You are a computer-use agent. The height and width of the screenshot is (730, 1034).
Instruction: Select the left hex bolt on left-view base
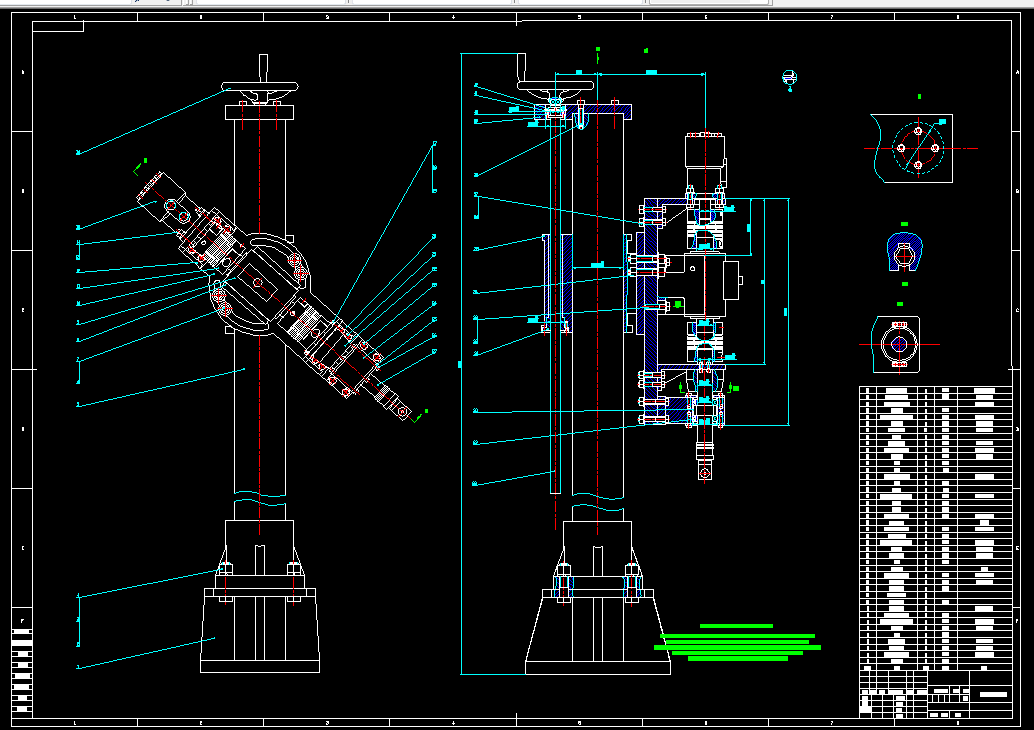[225, 568]
